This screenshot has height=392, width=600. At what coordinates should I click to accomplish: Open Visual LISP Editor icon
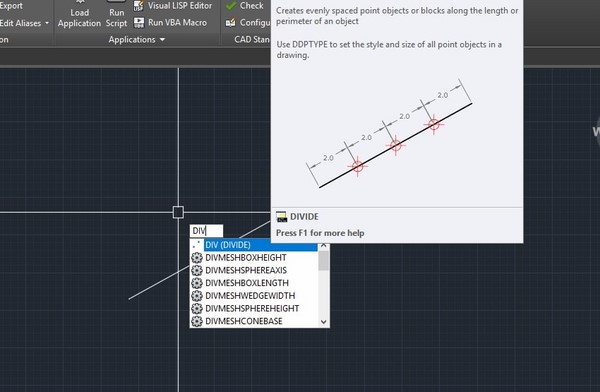139,5
